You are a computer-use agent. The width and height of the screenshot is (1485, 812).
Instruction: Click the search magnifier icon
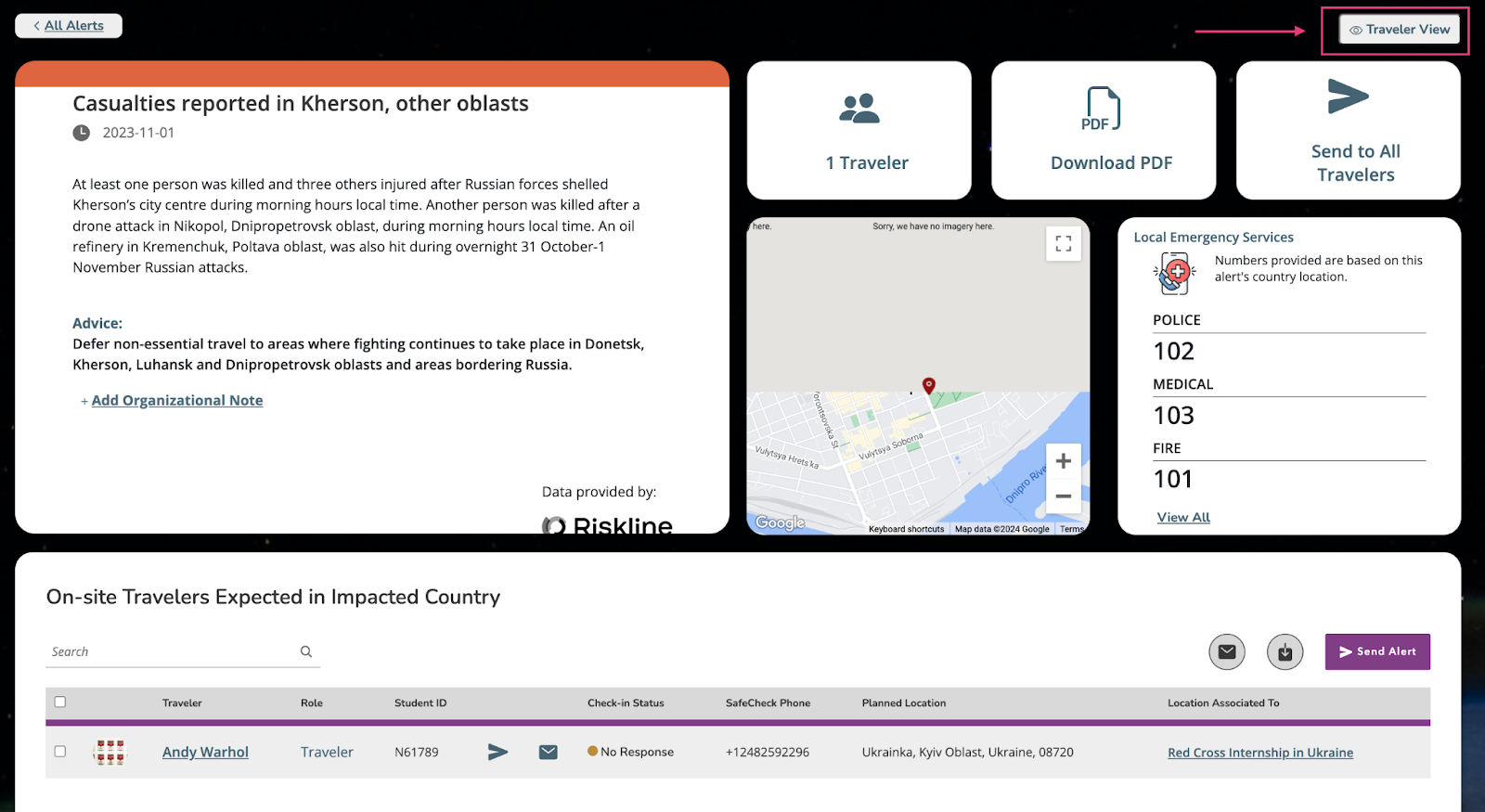pos(306,651)
